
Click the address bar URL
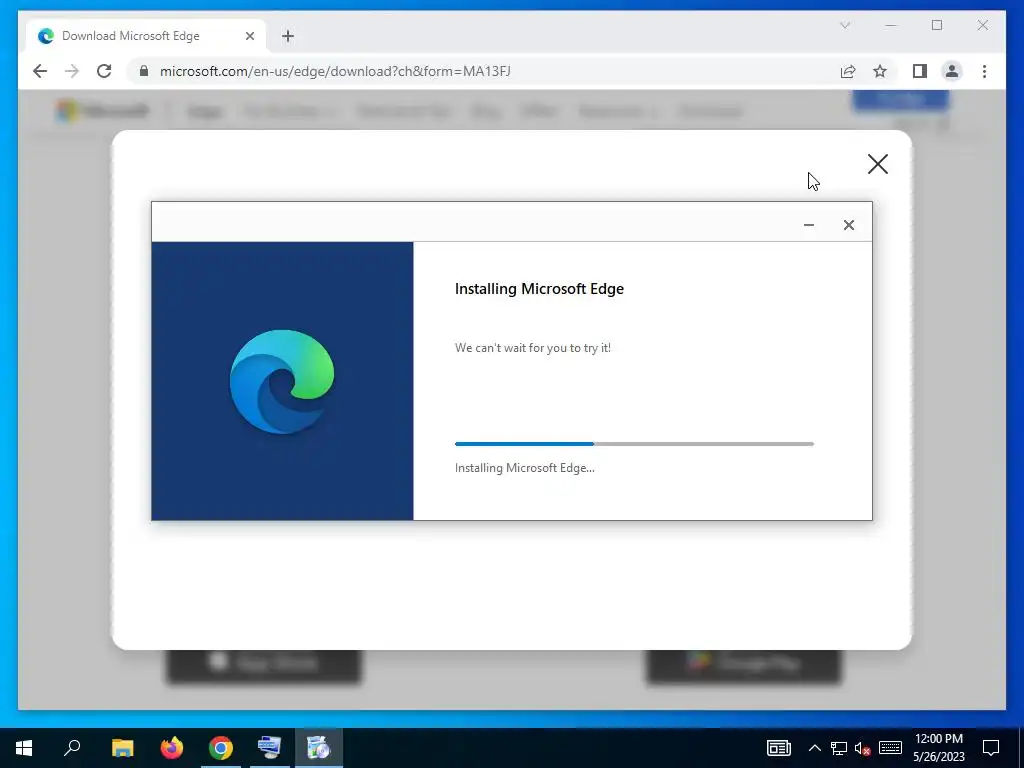pyautogui.click(x=335, y=71)
